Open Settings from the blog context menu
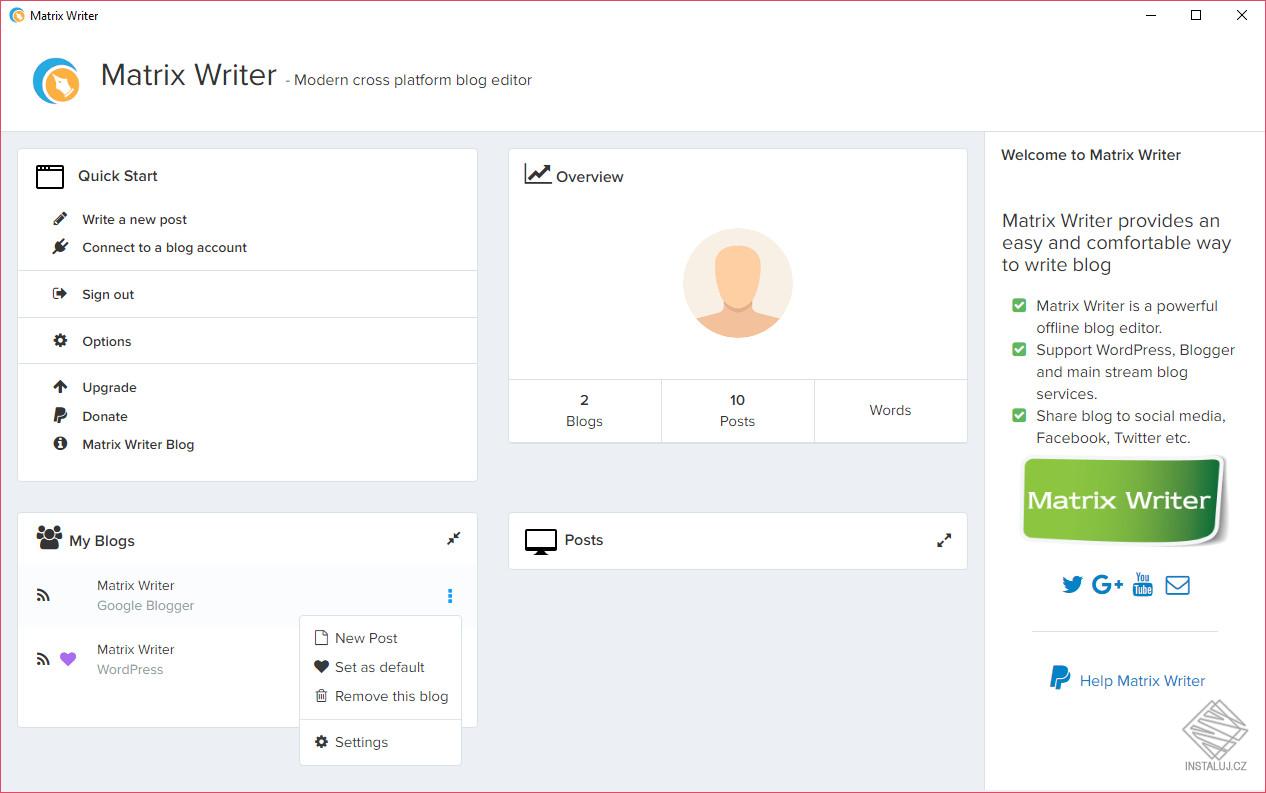 (x=380, y=742)
